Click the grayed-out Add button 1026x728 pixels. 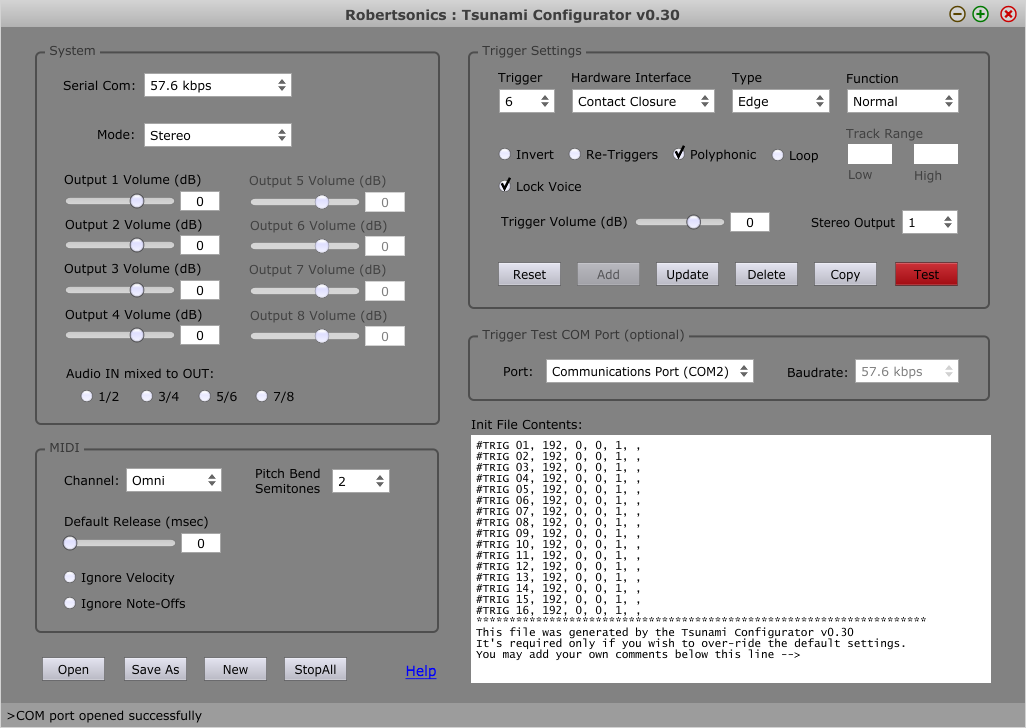[x=608, y=275]
